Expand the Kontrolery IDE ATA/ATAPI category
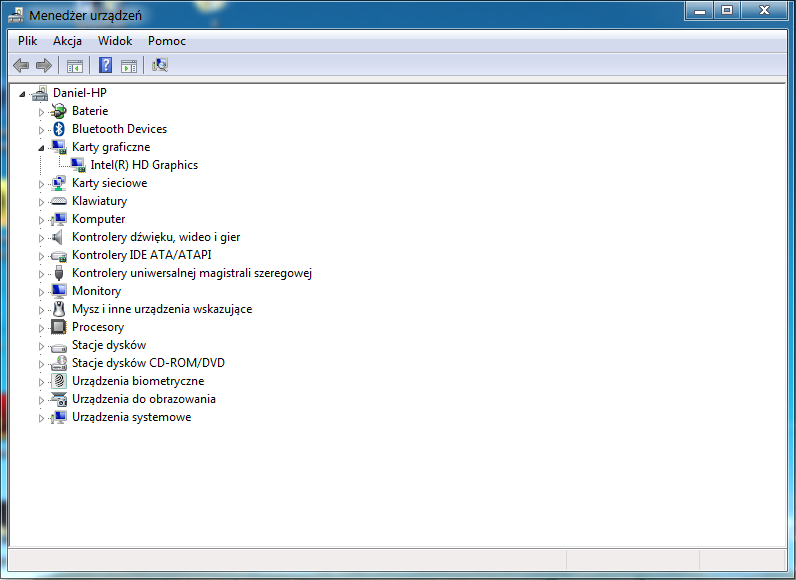This screenshot has width=796, height=580. (41, 256)
